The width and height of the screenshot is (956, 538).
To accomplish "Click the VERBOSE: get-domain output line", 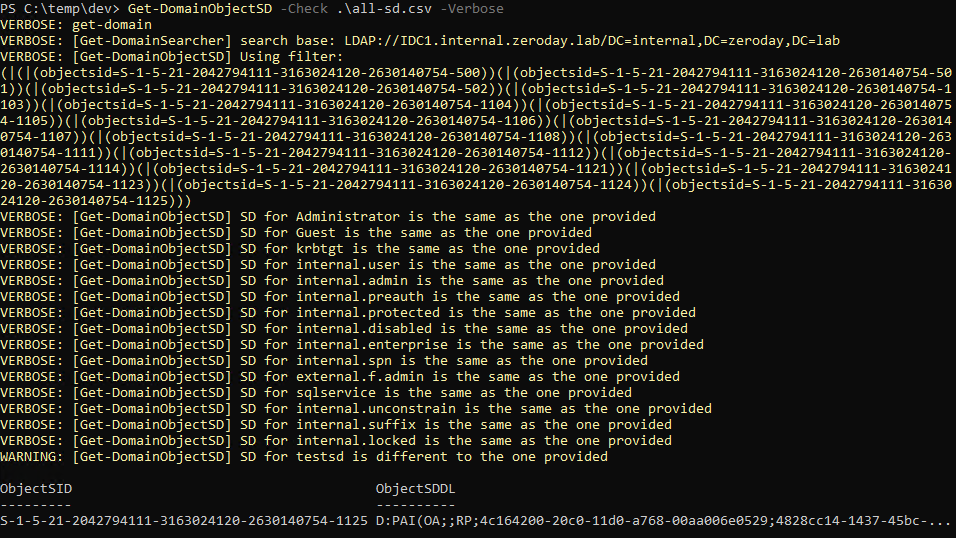I will tap(76, 25).
